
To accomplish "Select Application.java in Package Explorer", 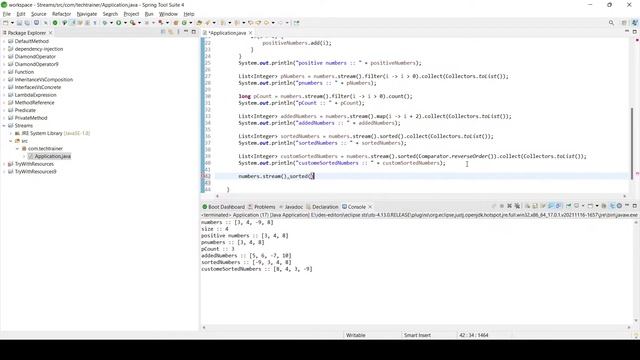I will click(52, 156).
